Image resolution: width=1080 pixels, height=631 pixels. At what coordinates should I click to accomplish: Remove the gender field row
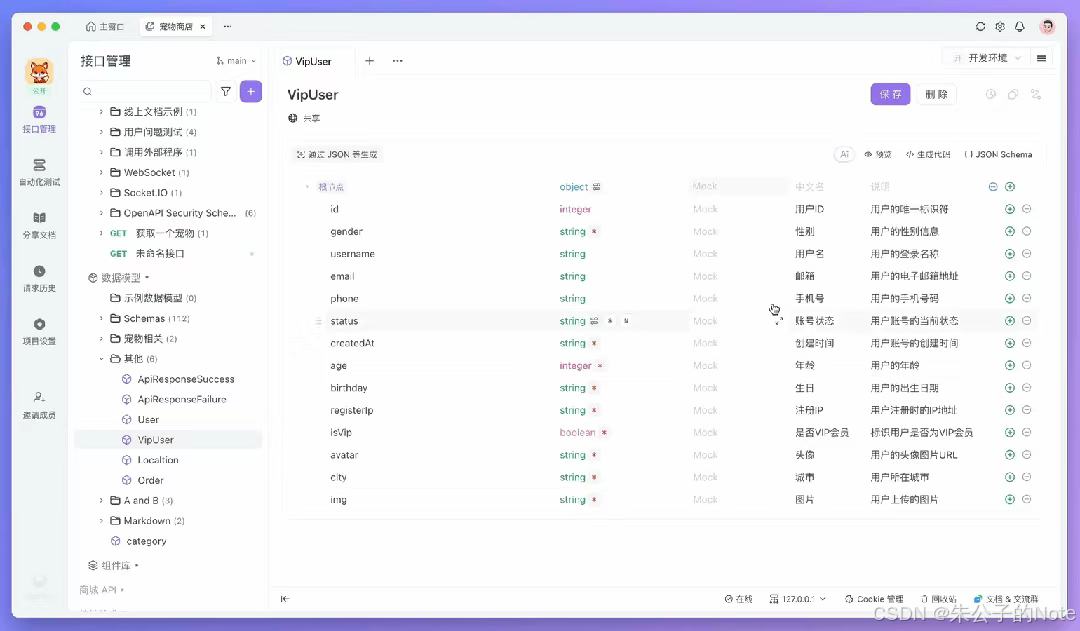(x=1026, y=231)
